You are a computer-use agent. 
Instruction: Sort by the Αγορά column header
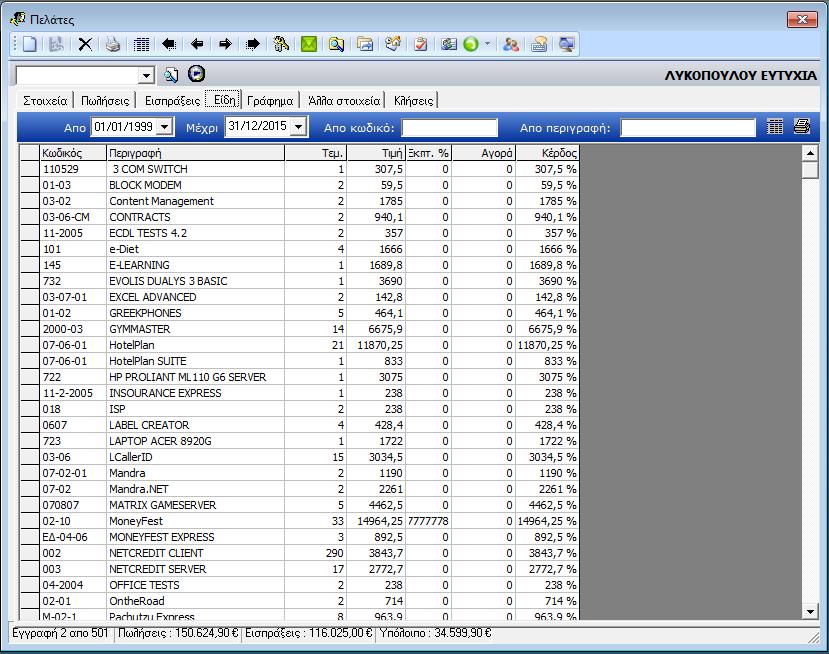tap(484, 153)
